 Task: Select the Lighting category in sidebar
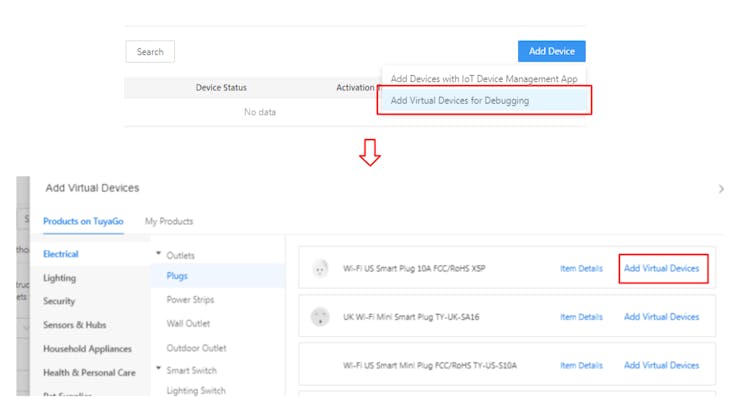(x=59, y=278)
